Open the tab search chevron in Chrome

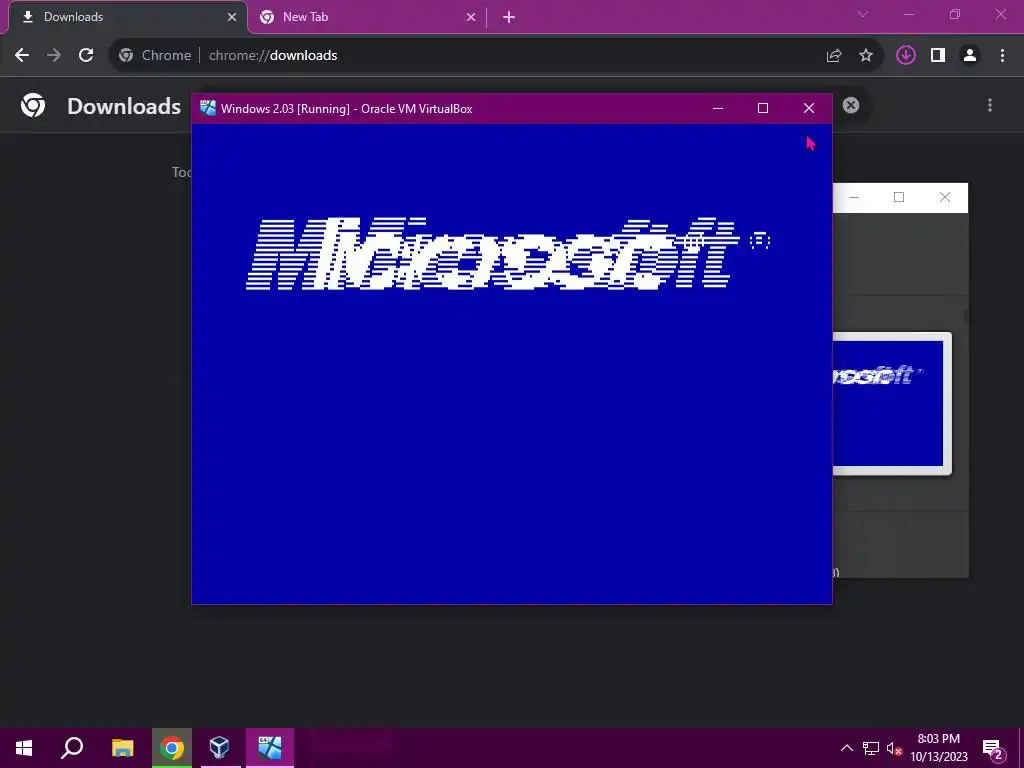pos(863,14)
